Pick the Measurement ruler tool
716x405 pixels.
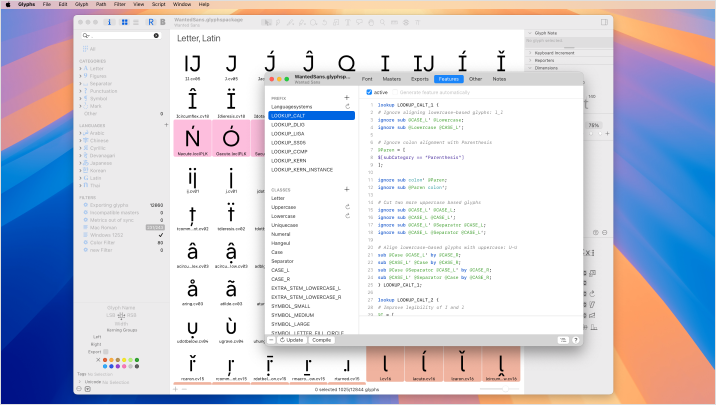tap(394, 22)
